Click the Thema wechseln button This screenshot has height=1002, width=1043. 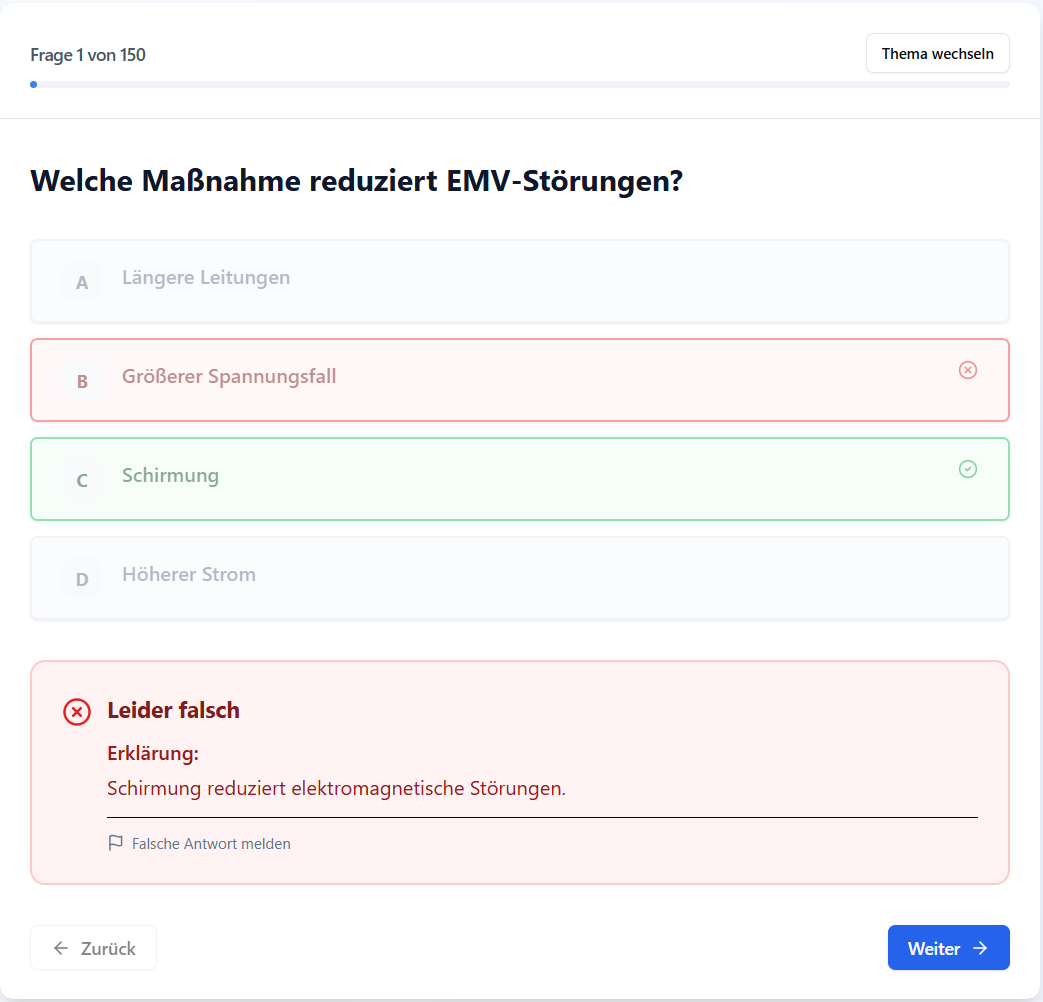point(937,53)
